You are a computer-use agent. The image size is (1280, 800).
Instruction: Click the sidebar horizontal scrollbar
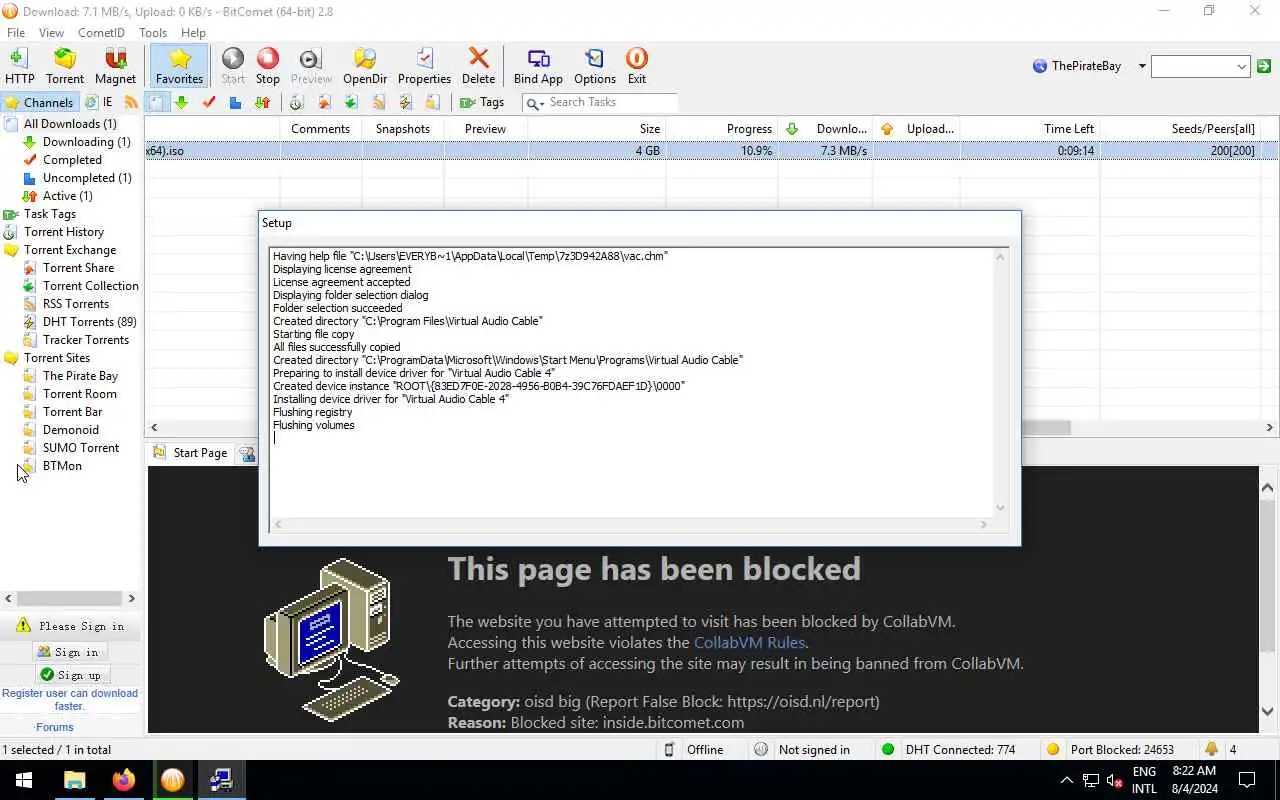pyautogui.click(x=69, y=598)
